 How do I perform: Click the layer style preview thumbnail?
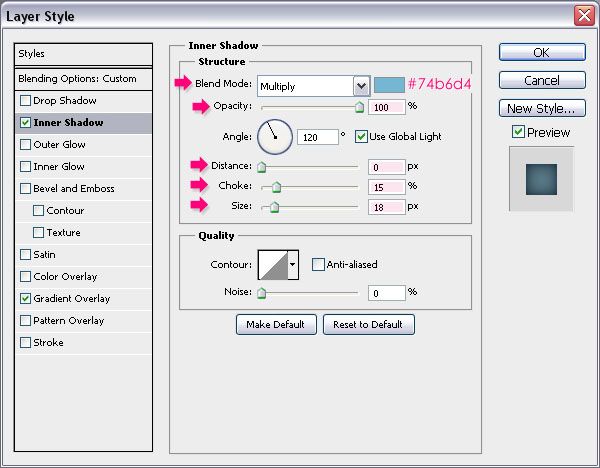pyautogui.click(x=541, y=178)
